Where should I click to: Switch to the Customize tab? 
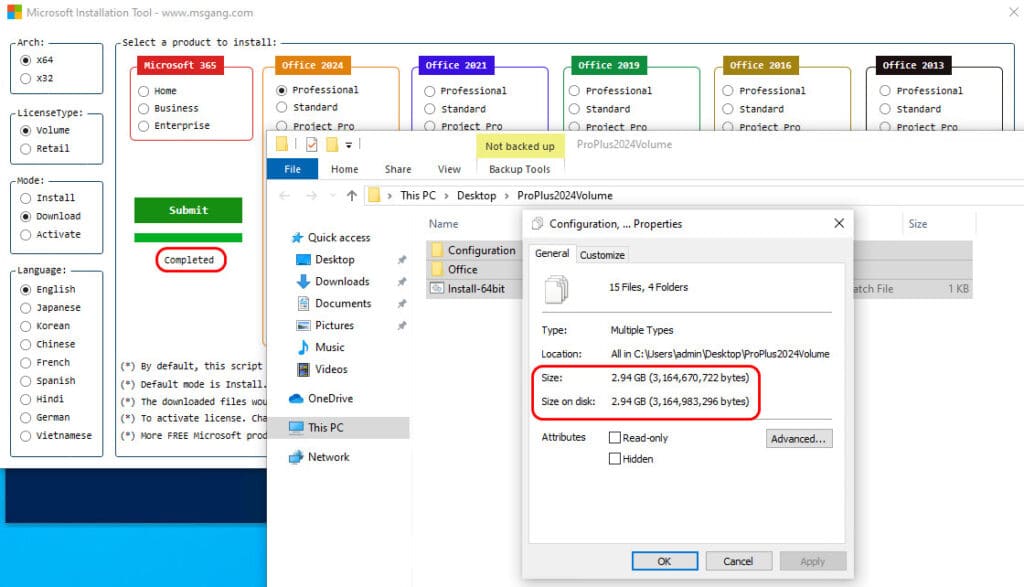pyautogui.click(x=602, y=255)
